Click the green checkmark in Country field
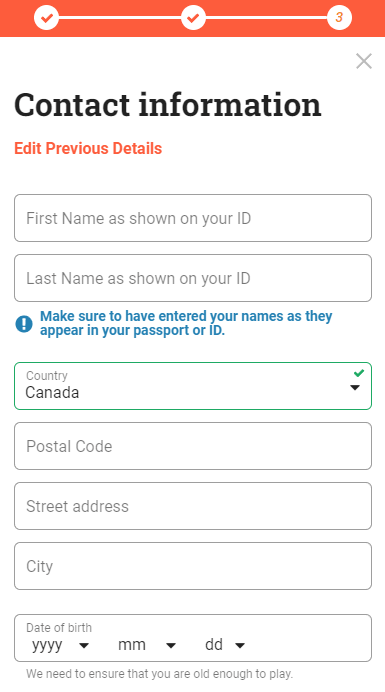385x692 pixels. click(x=359, y=373)
